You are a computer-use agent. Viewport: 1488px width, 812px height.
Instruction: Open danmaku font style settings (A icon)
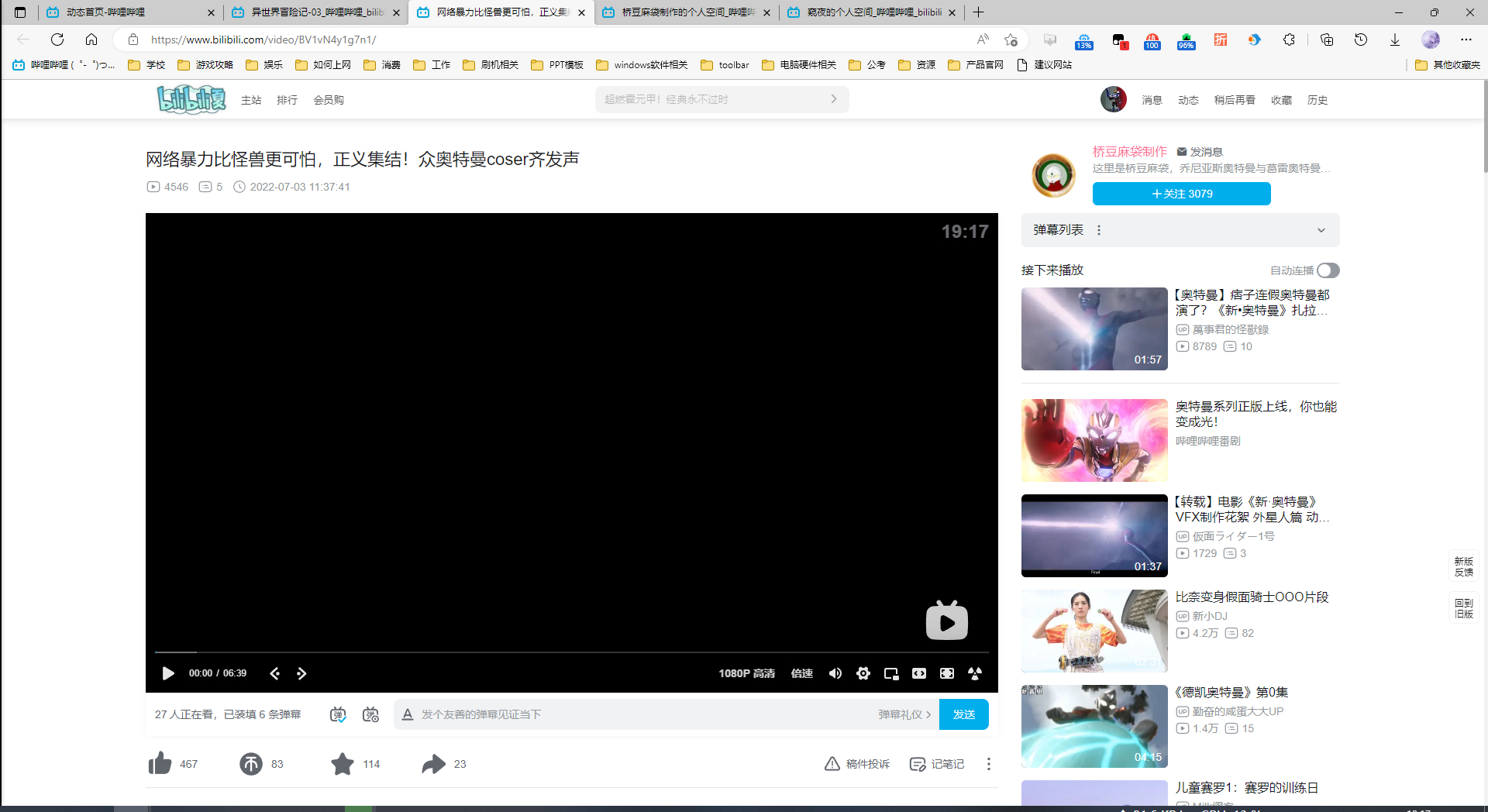coord(408,714)
